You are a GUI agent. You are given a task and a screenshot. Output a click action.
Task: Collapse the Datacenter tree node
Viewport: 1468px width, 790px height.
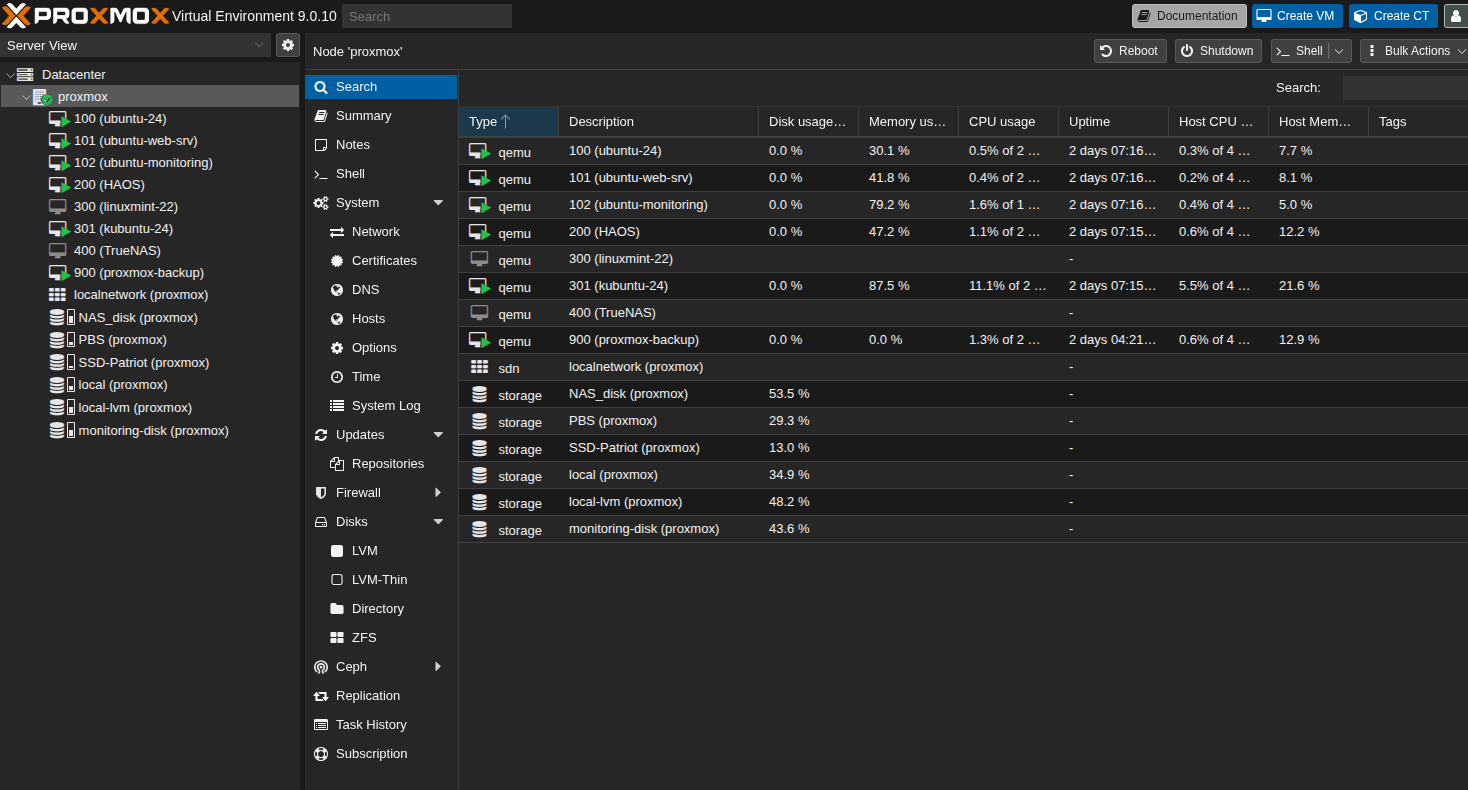[10, 75]
